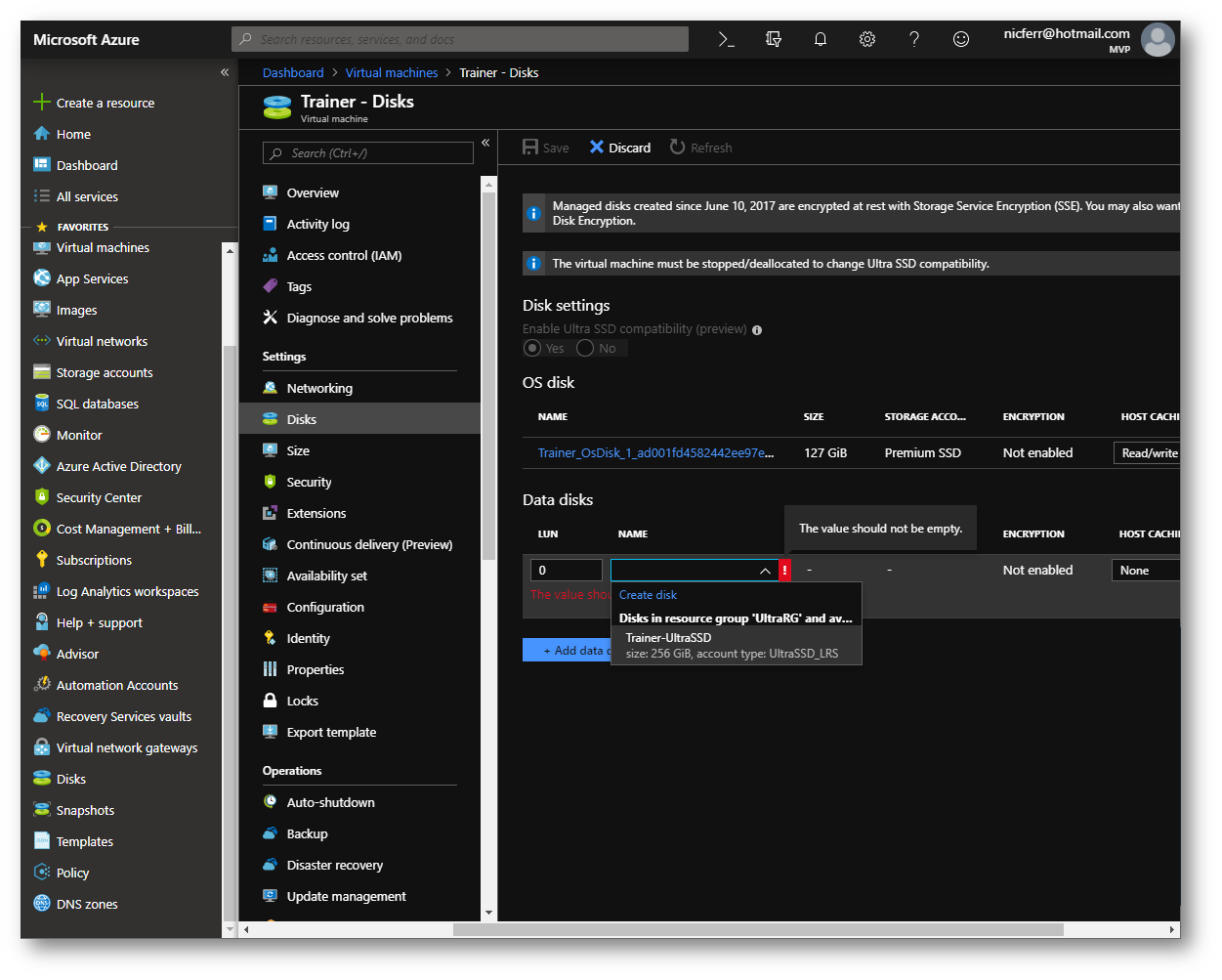Follow the Create disk link
Image resolution: width=1222 pixels, height=980 pixels.
tap(648, 595)
